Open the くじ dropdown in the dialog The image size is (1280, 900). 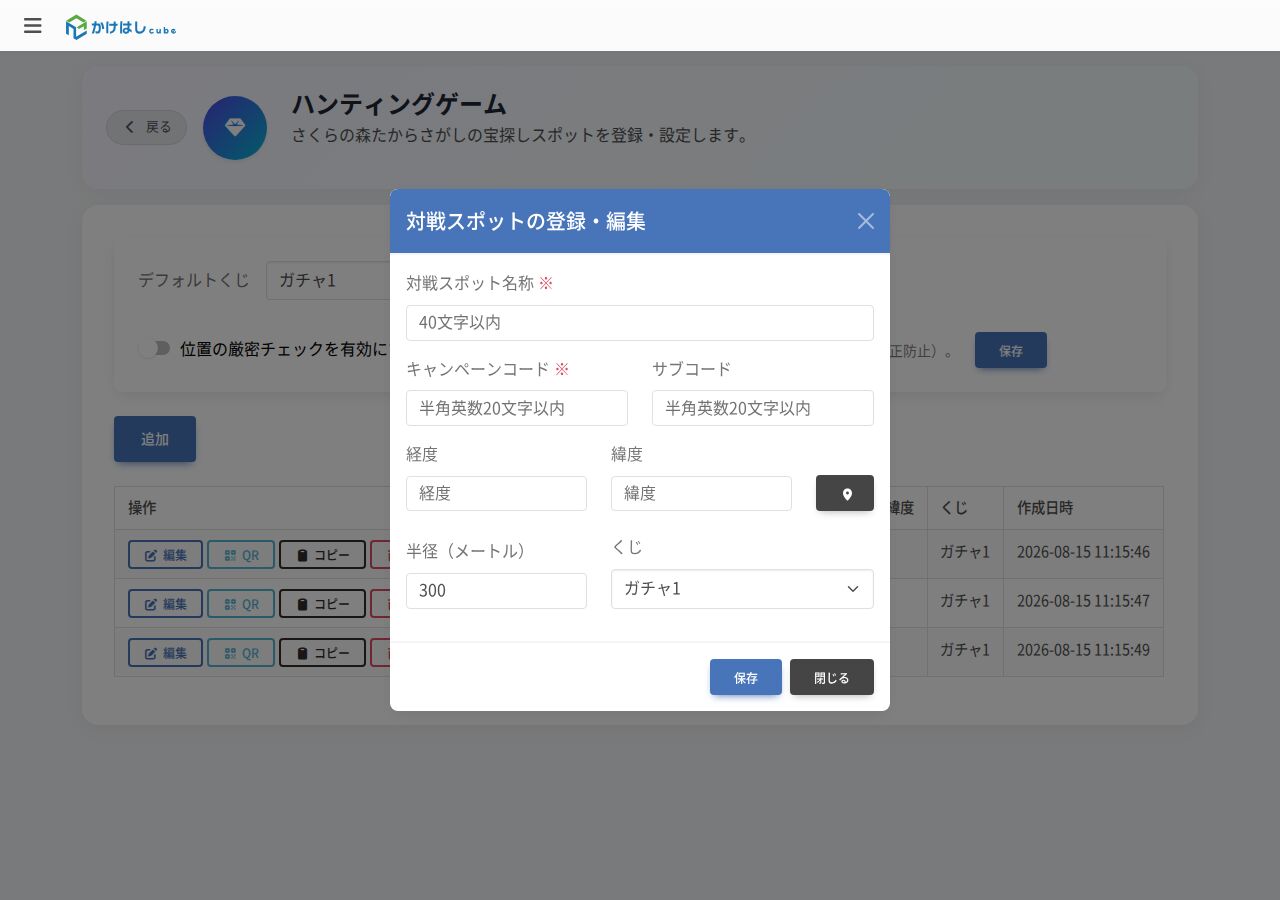point(742,589)
